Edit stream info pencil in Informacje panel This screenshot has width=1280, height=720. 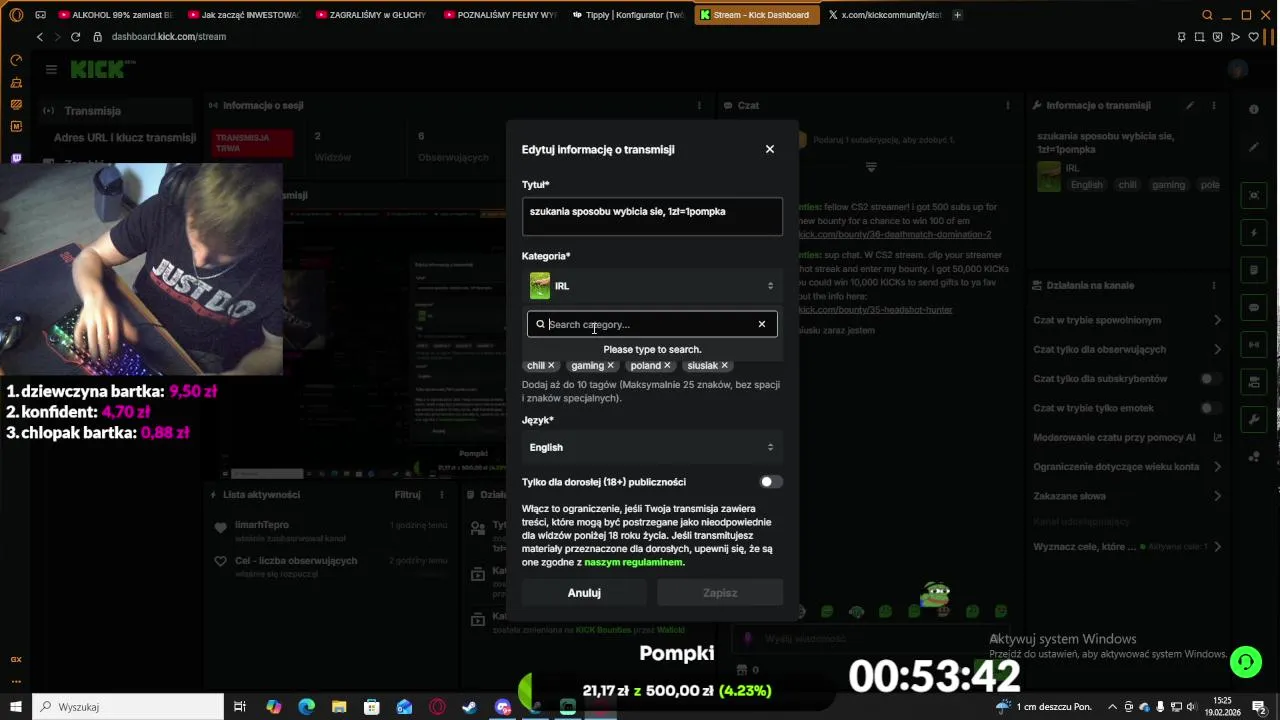click(x=1190, y=105)
